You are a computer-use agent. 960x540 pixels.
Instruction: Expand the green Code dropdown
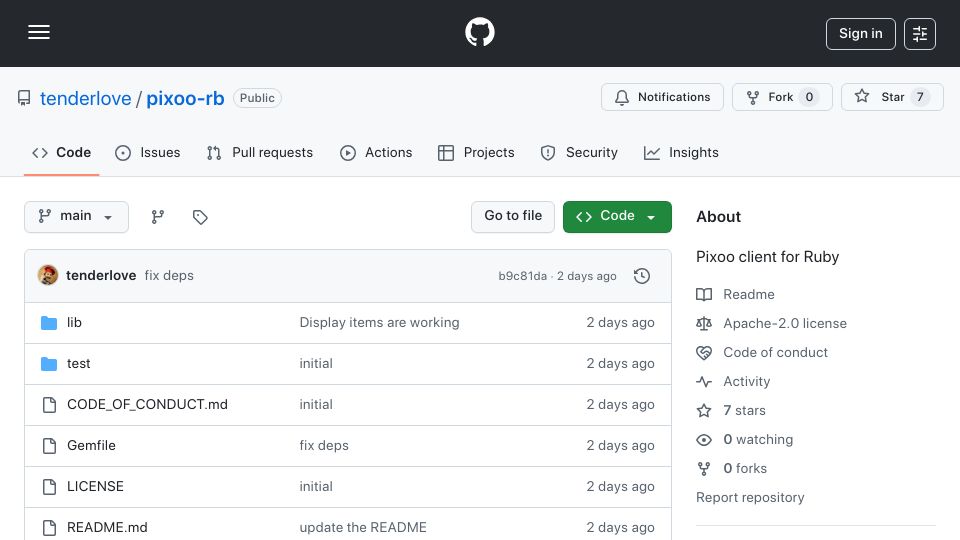point(617,217)
